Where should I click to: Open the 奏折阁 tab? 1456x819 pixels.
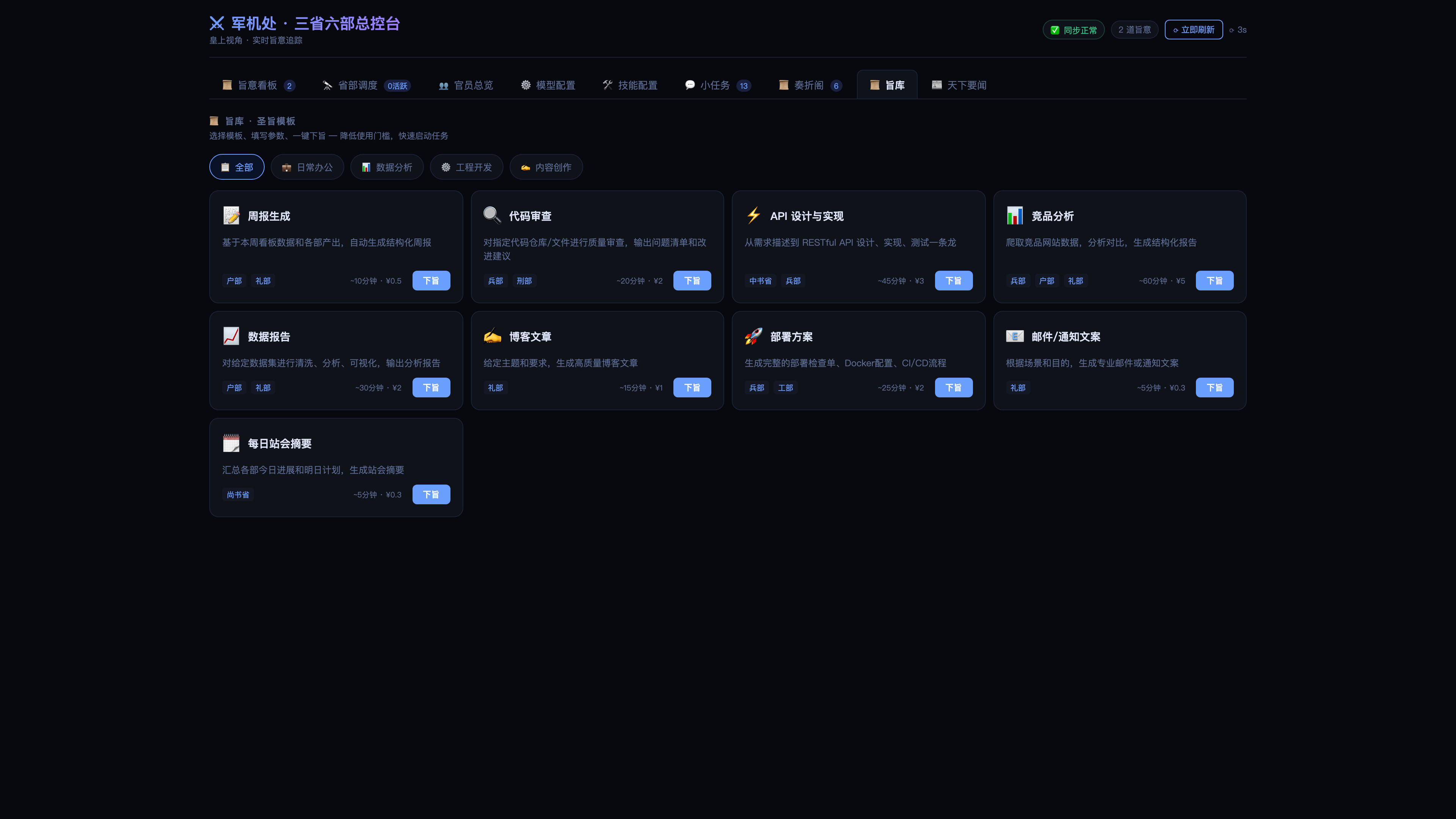[x=809, y=85]
